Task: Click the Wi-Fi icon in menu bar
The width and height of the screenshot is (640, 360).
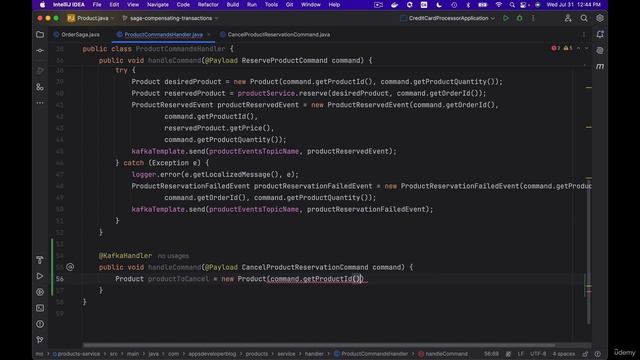Action: (498, 5)
